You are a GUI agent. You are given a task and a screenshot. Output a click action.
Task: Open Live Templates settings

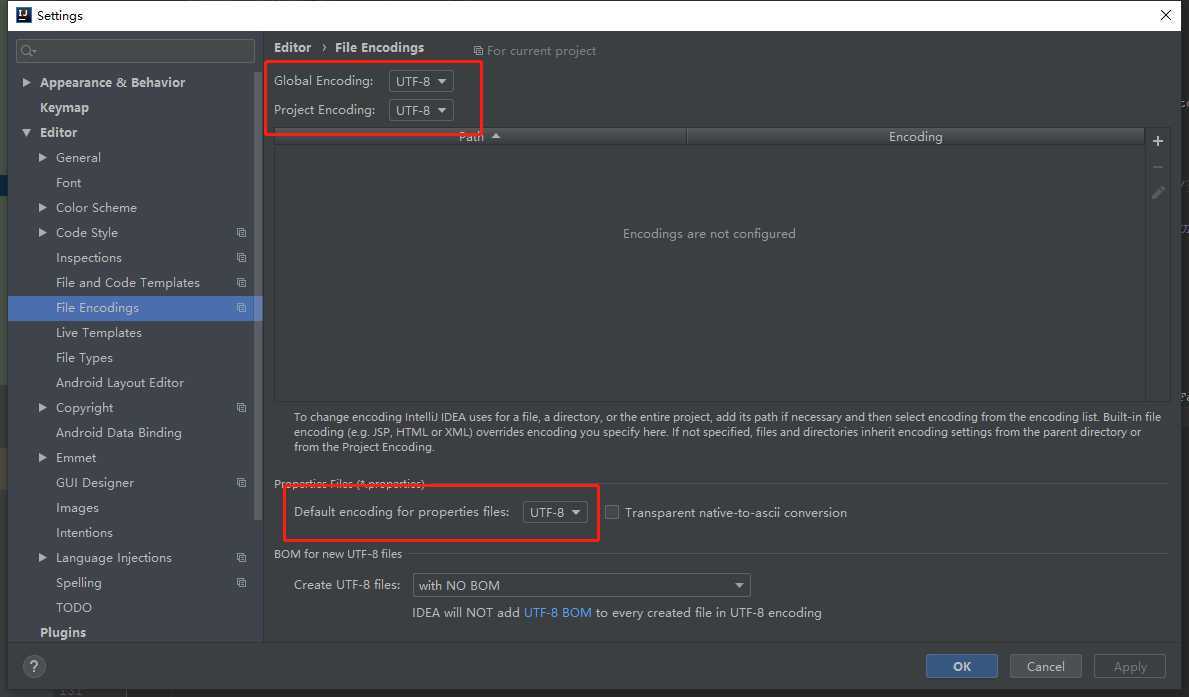[99, 333]
